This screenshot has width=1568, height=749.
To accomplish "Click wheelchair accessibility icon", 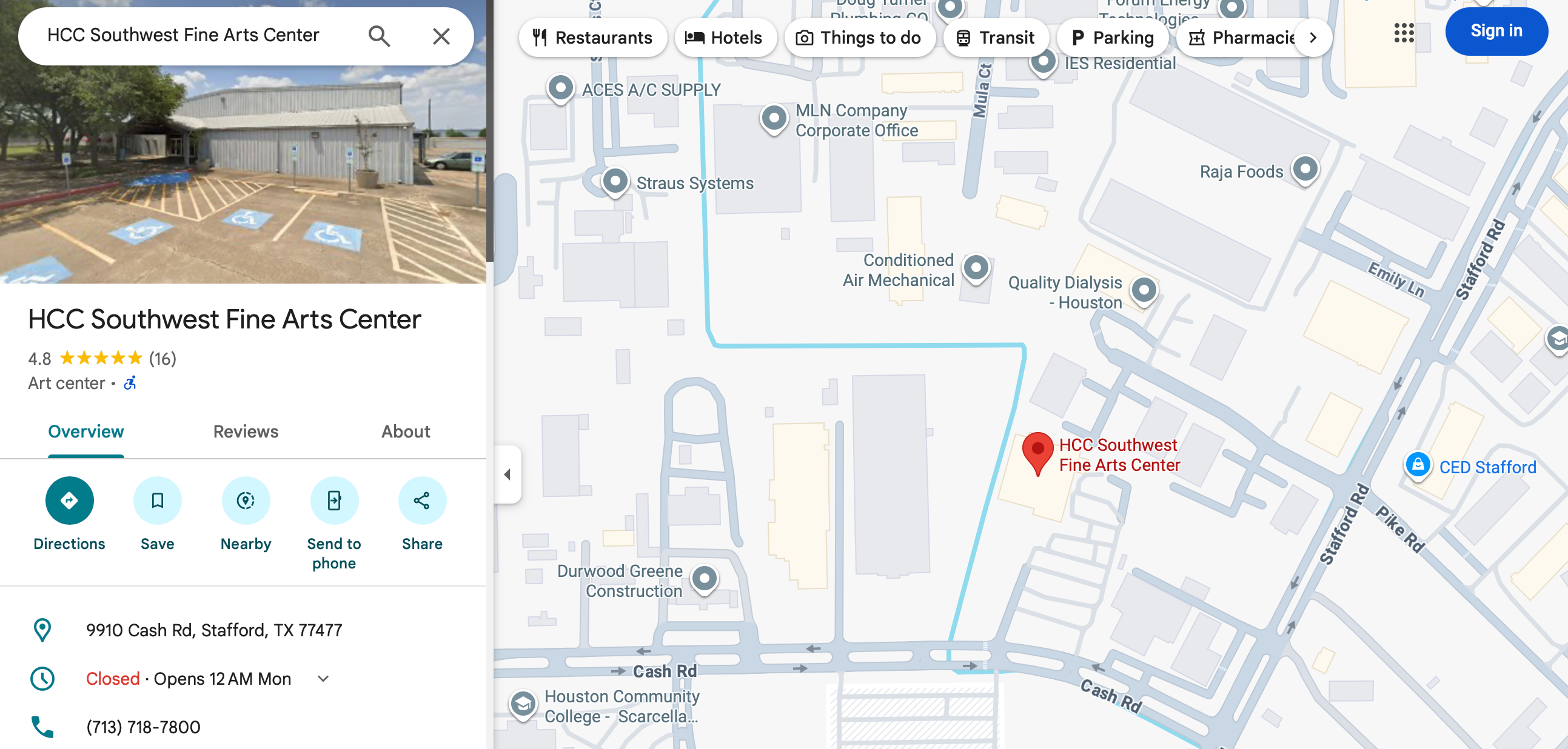I will [x=130, y=383].
